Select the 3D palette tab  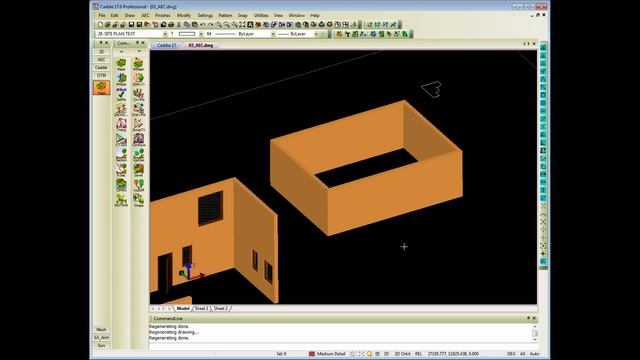click(x=101, y=52)
